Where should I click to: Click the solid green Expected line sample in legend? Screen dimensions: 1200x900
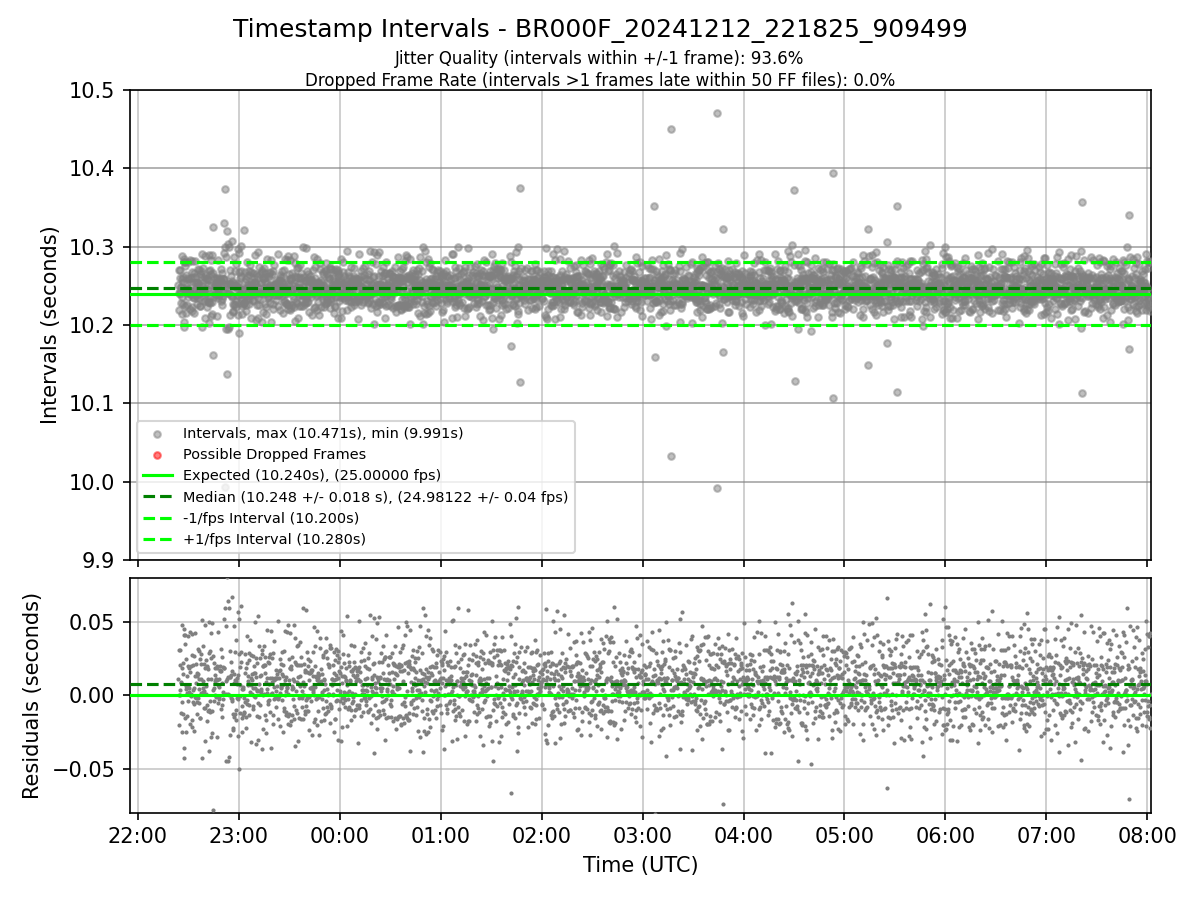(156, 475)
